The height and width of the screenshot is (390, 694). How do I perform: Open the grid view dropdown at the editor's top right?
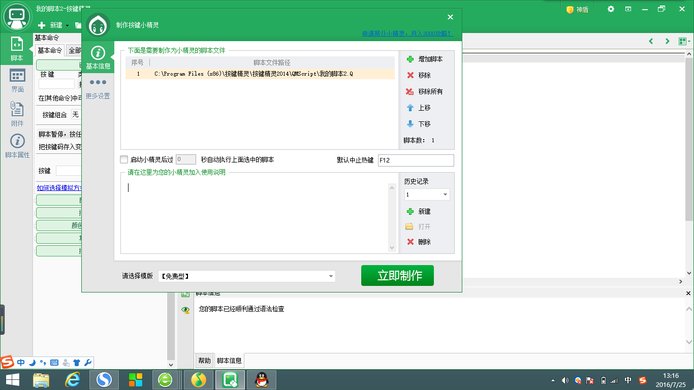coord(684,41)
